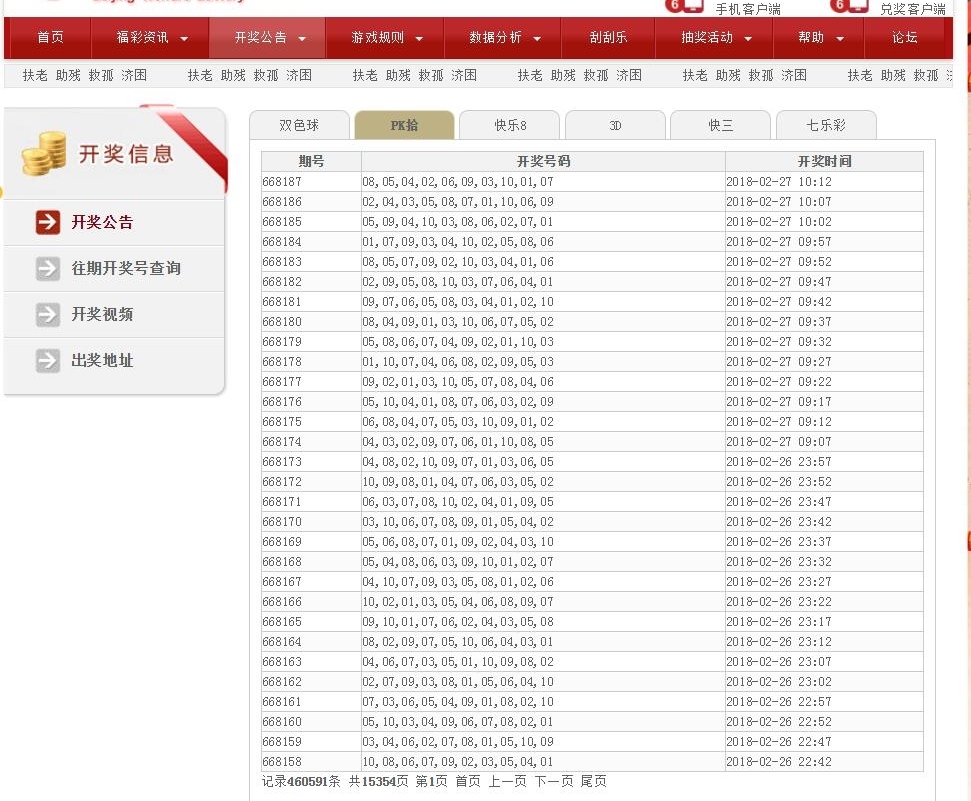This screenshot has height=801, width=971.
Task: Select draw number 668165
Action: tap(282, 621)
